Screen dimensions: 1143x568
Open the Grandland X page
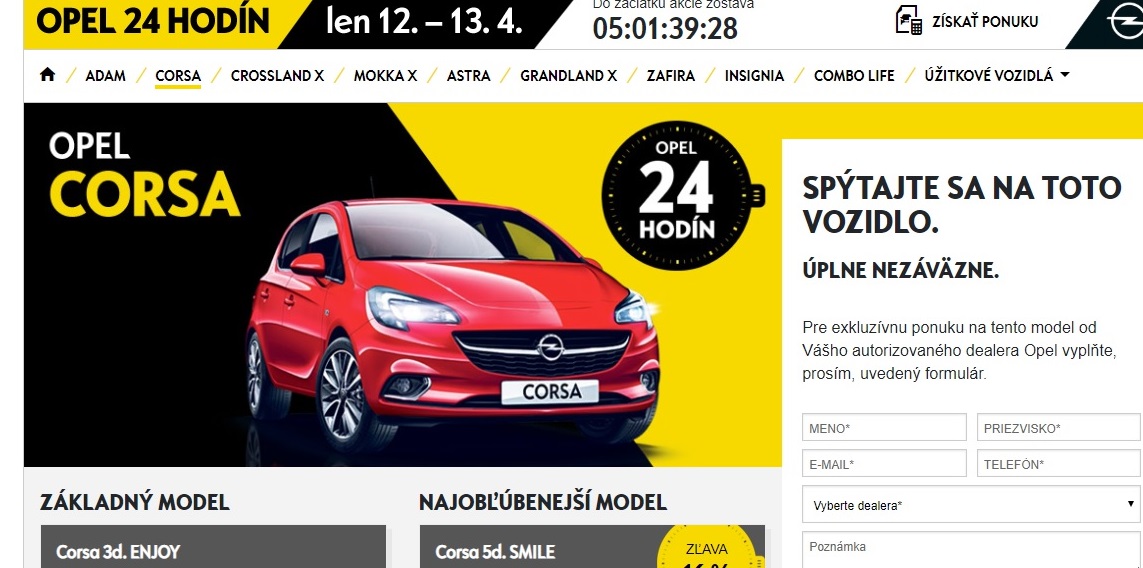[569, 76]
